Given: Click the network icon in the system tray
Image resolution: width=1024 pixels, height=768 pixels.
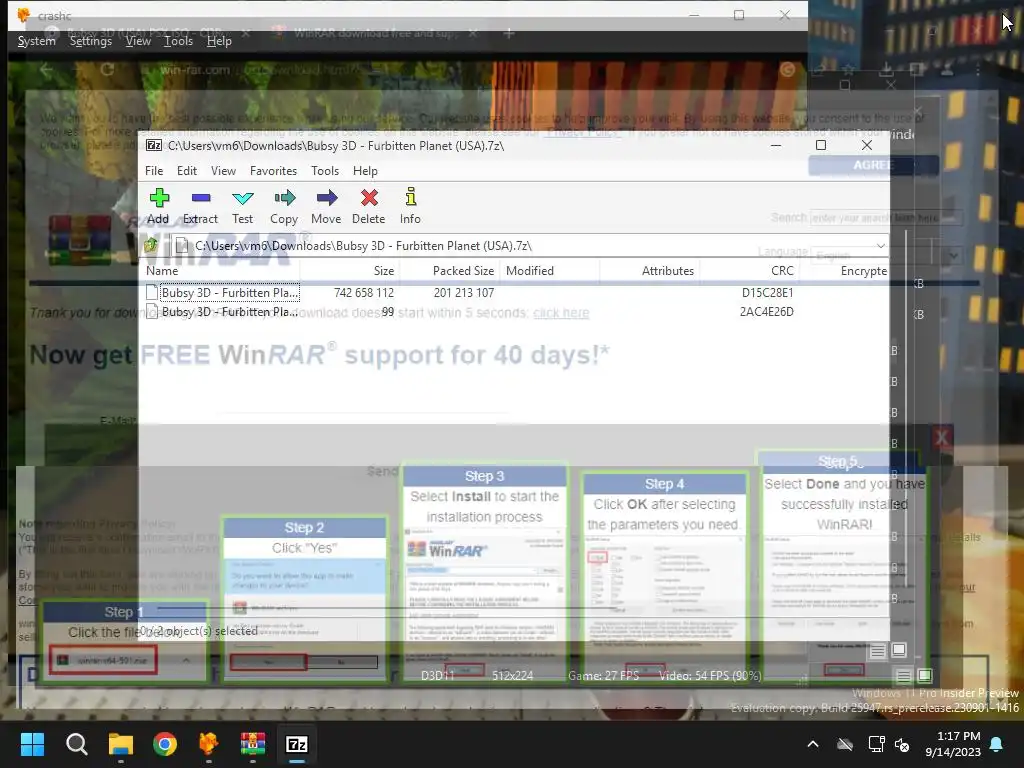Looking at the screenshot, I should click(x=876, y=744).
